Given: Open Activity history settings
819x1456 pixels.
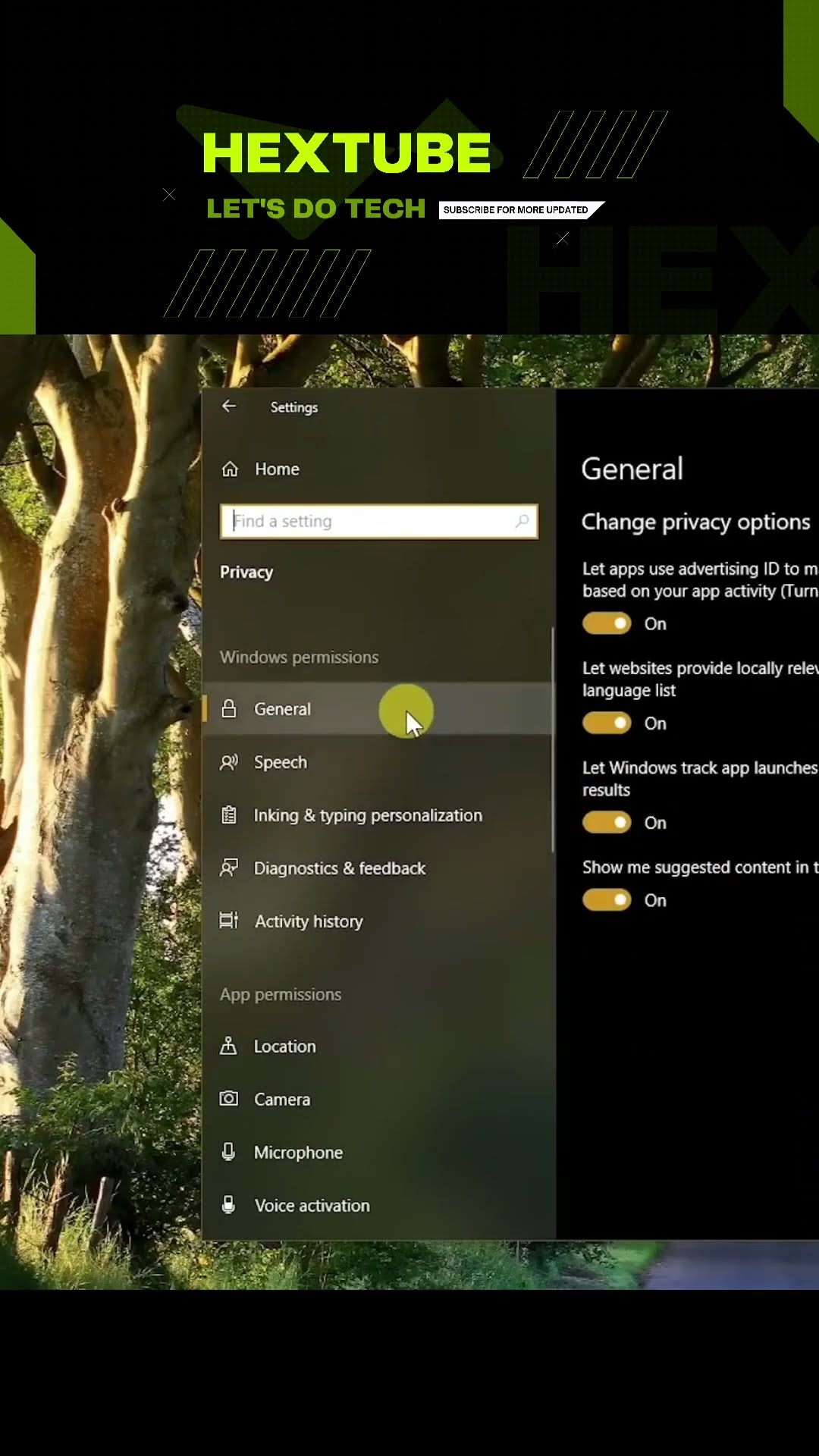Looking at the screenshot, I should 378,921.
